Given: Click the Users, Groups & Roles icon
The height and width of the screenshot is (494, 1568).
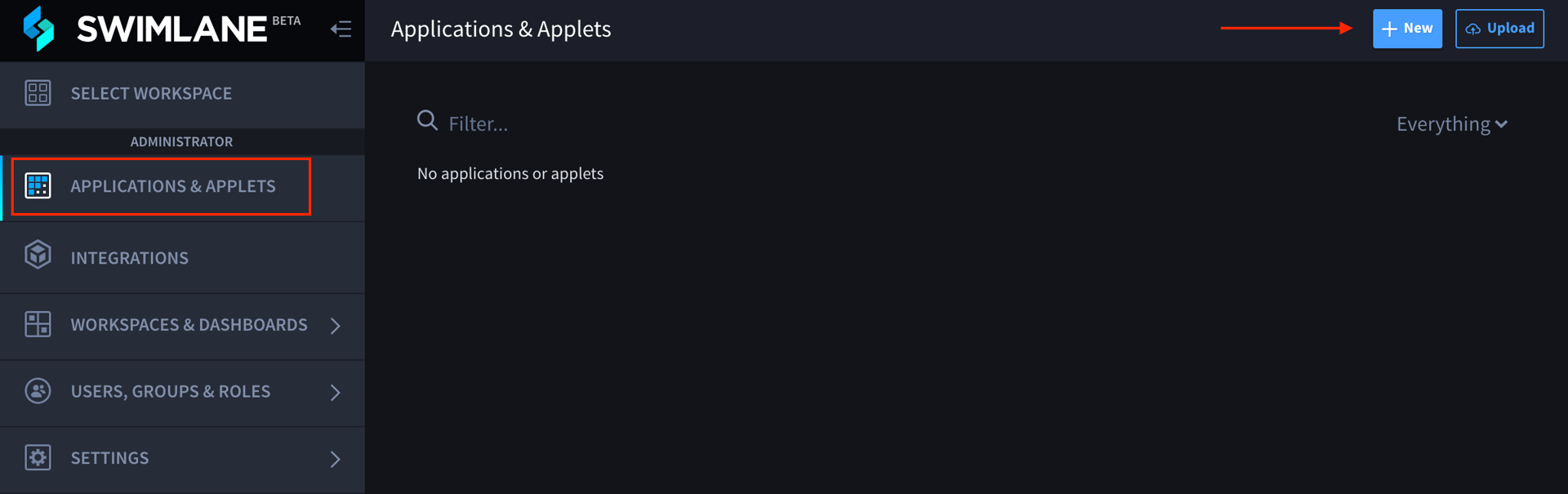Looking at the screenshot, I should click(38, 391).
